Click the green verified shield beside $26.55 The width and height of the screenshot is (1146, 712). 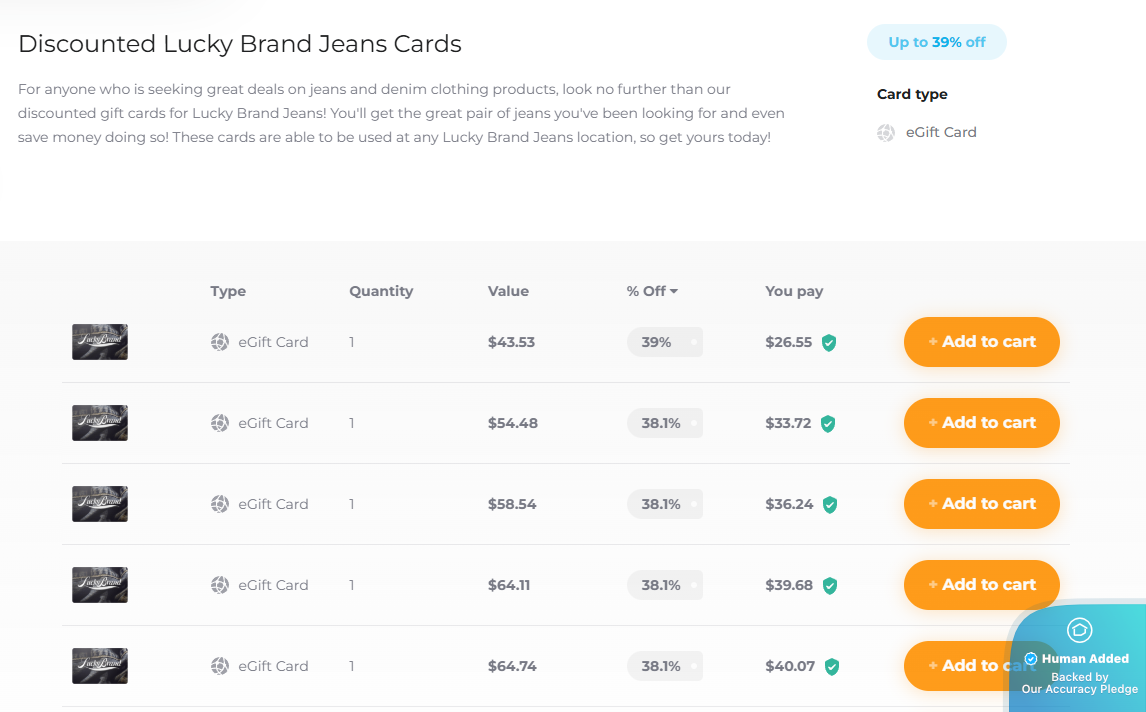tap(829, 342)
